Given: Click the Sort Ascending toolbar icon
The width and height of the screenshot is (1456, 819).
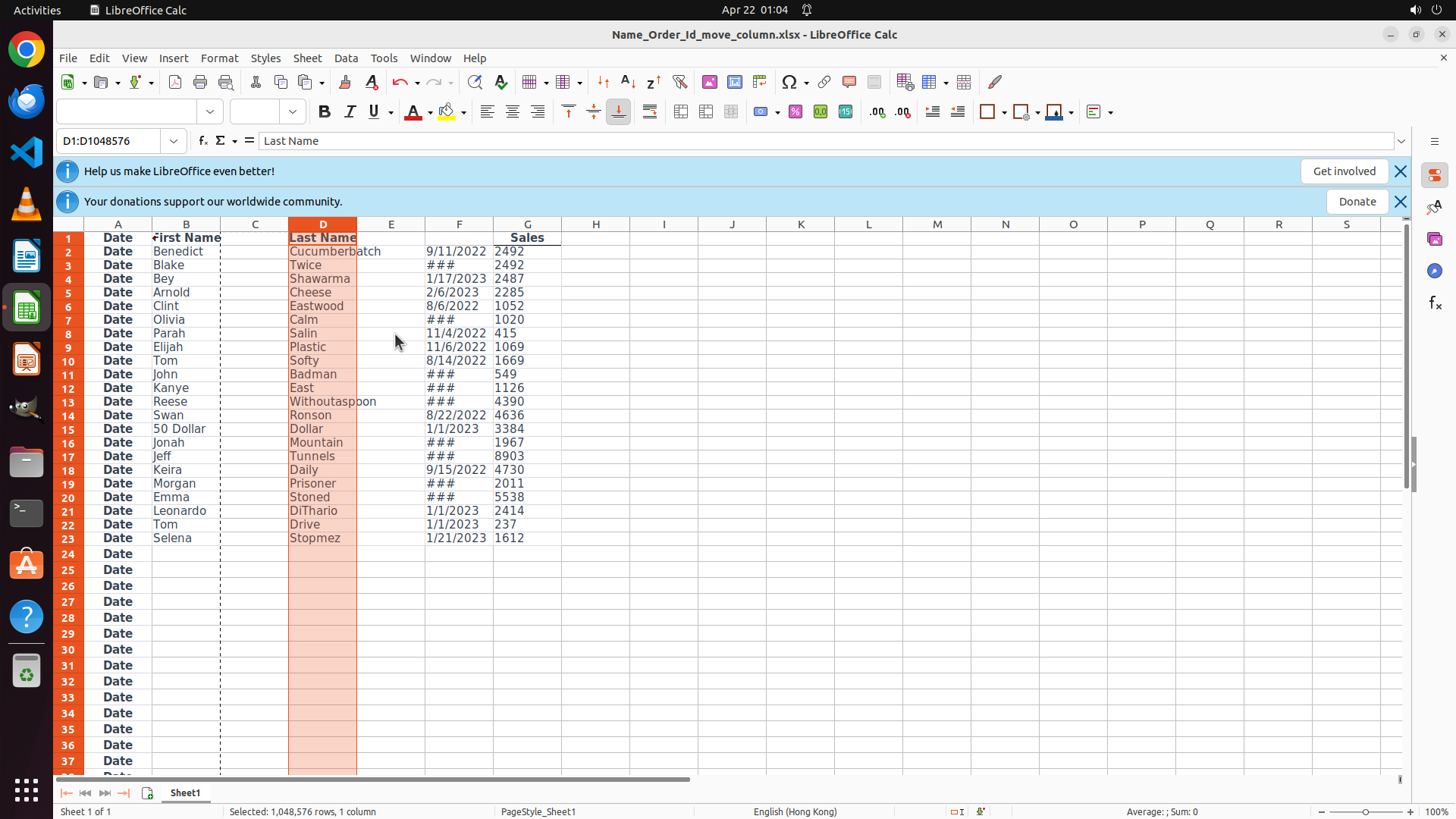Looking at the screenshot, I should pyautogui.click(x=628, y=82).
